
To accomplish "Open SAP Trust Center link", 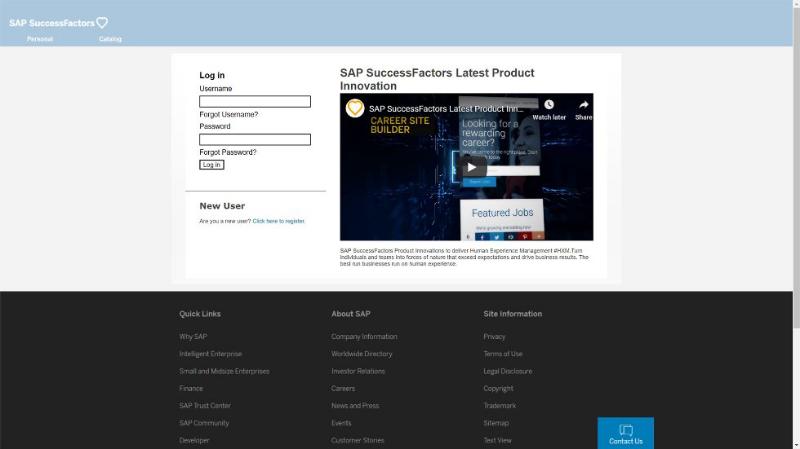I will pyautogui.click(x=205, y=406).
